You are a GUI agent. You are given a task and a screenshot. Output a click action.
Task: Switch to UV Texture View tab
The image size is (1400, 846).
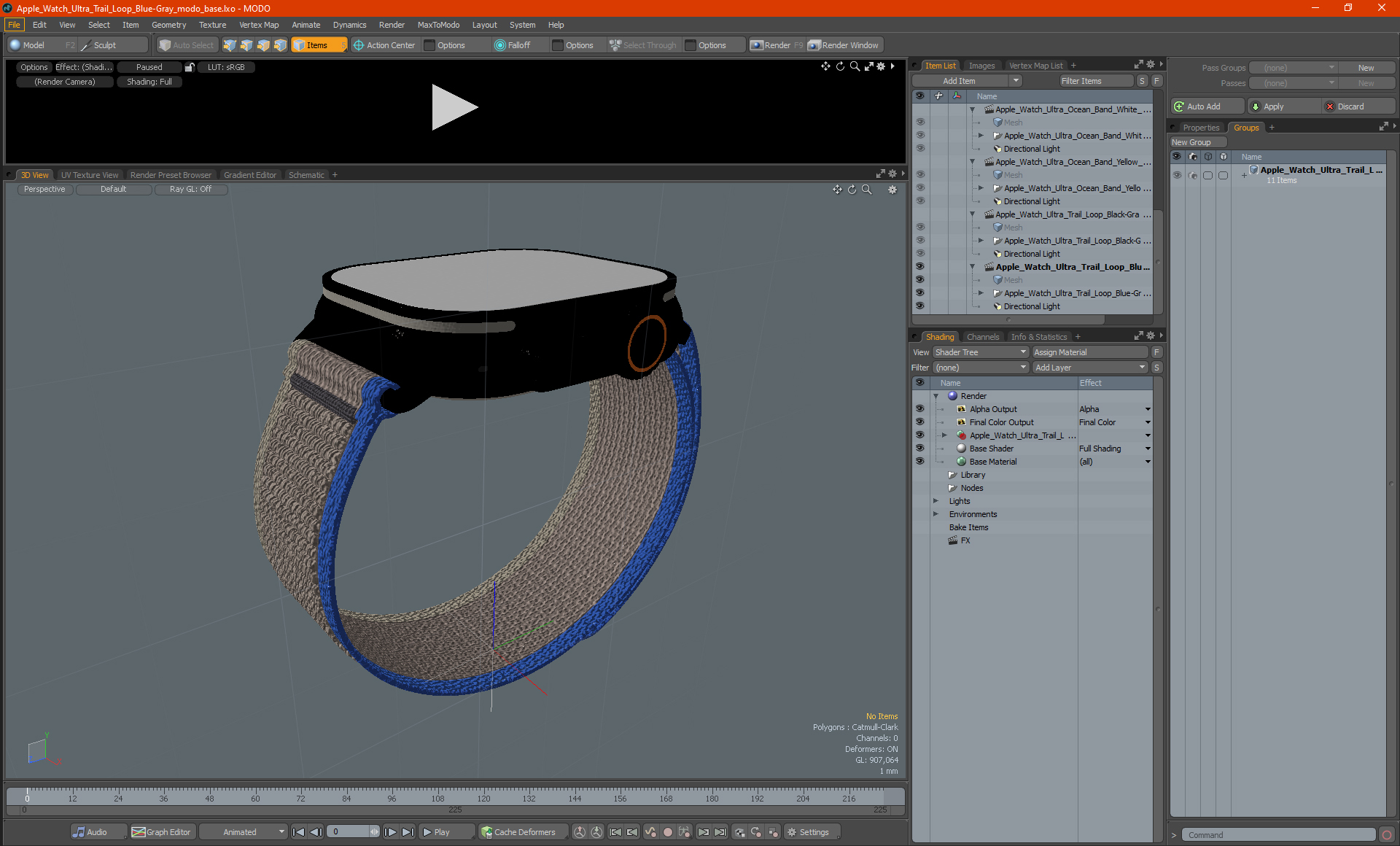pos(89,175)
